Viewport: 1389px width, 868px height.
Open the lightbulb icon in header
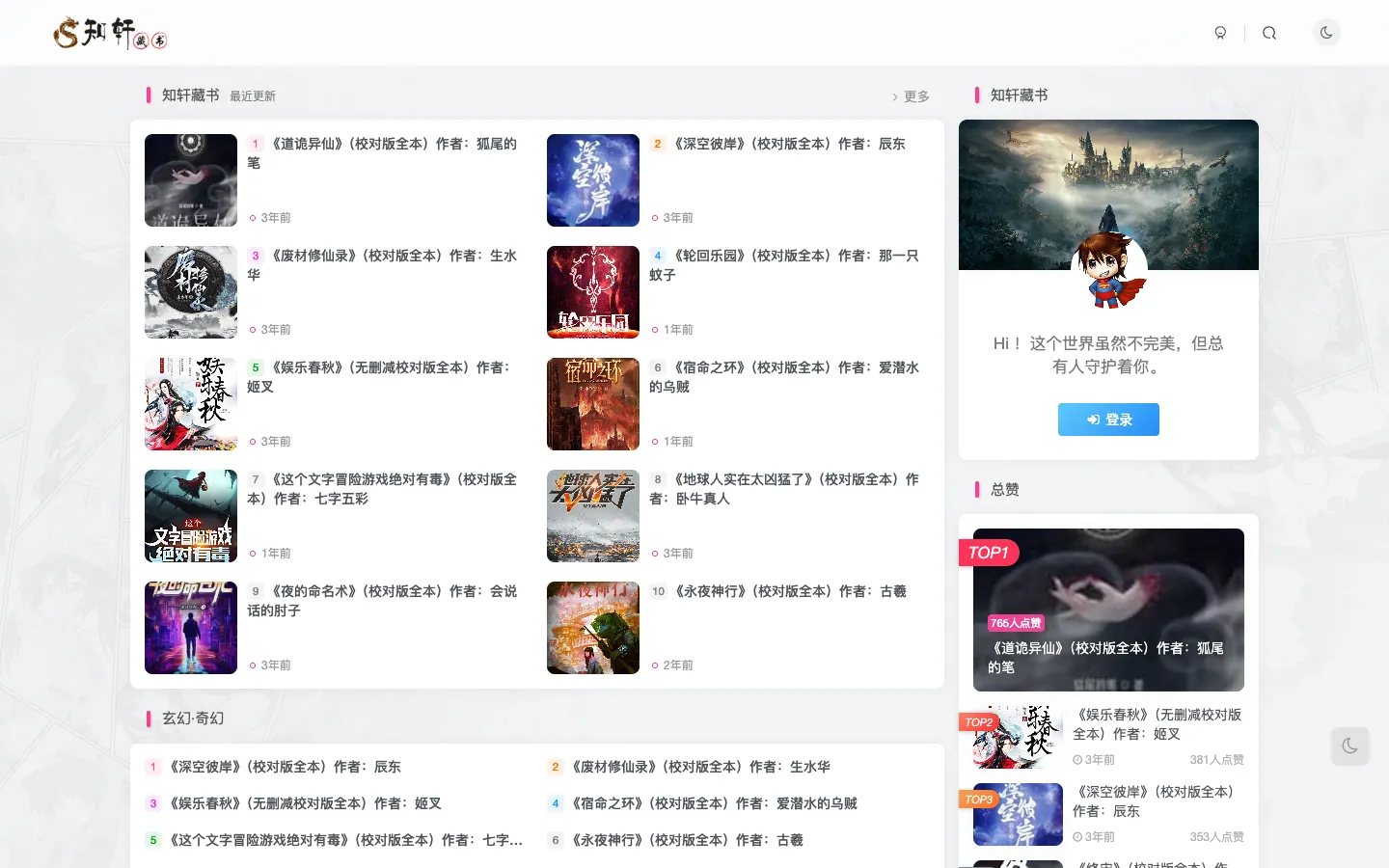1220,33
